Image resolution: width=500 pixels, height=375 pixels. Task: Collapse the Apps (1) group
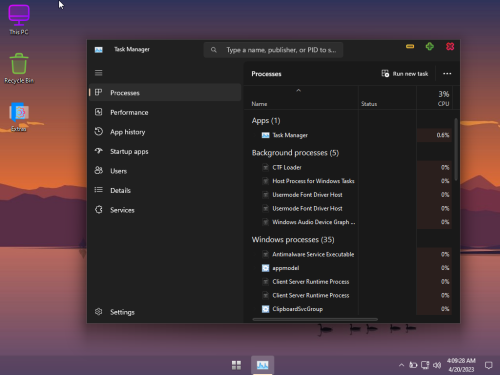pyautogui.click(x=266, y=121)
